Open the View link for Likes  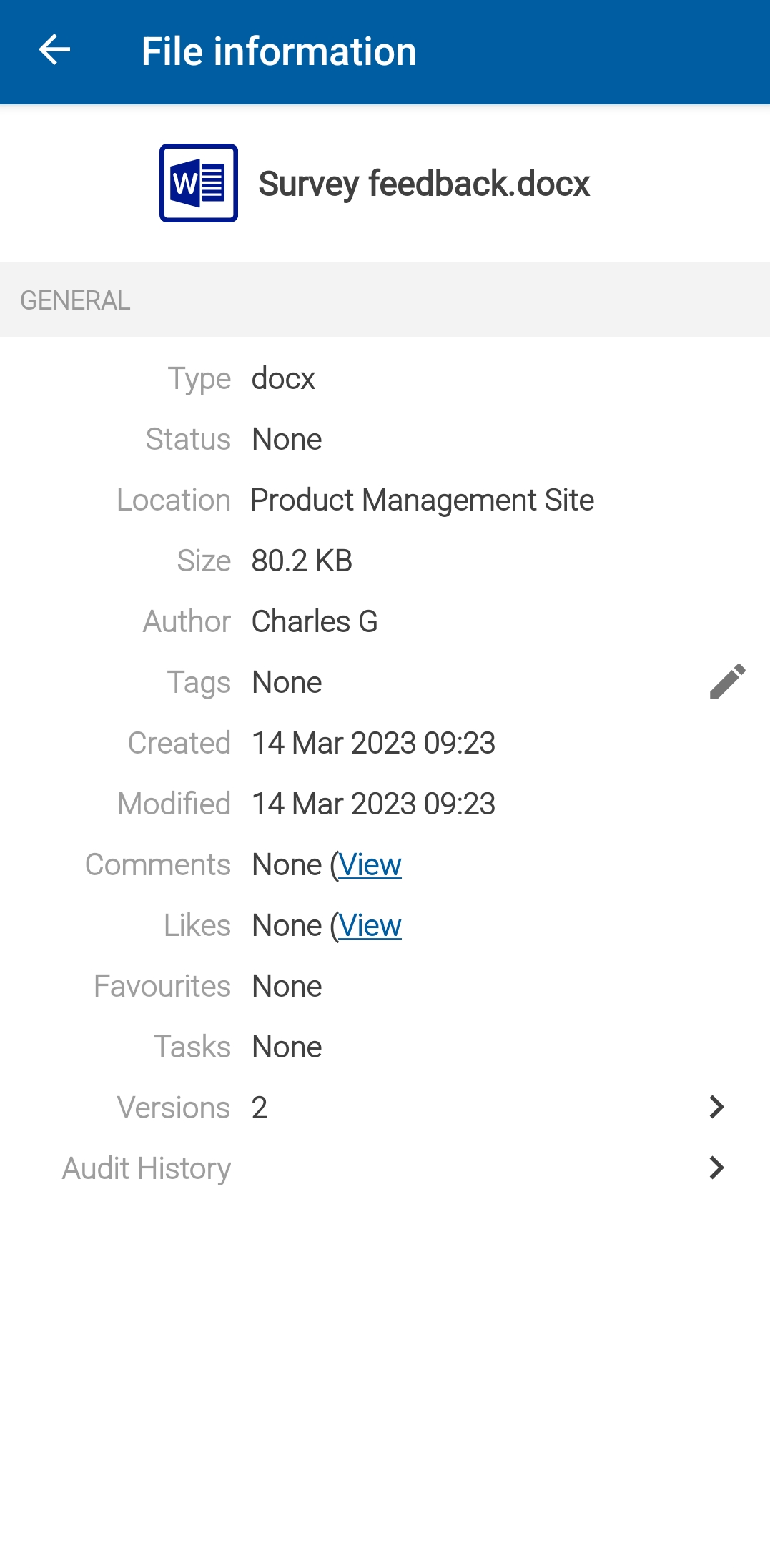[x=370, y=926]
